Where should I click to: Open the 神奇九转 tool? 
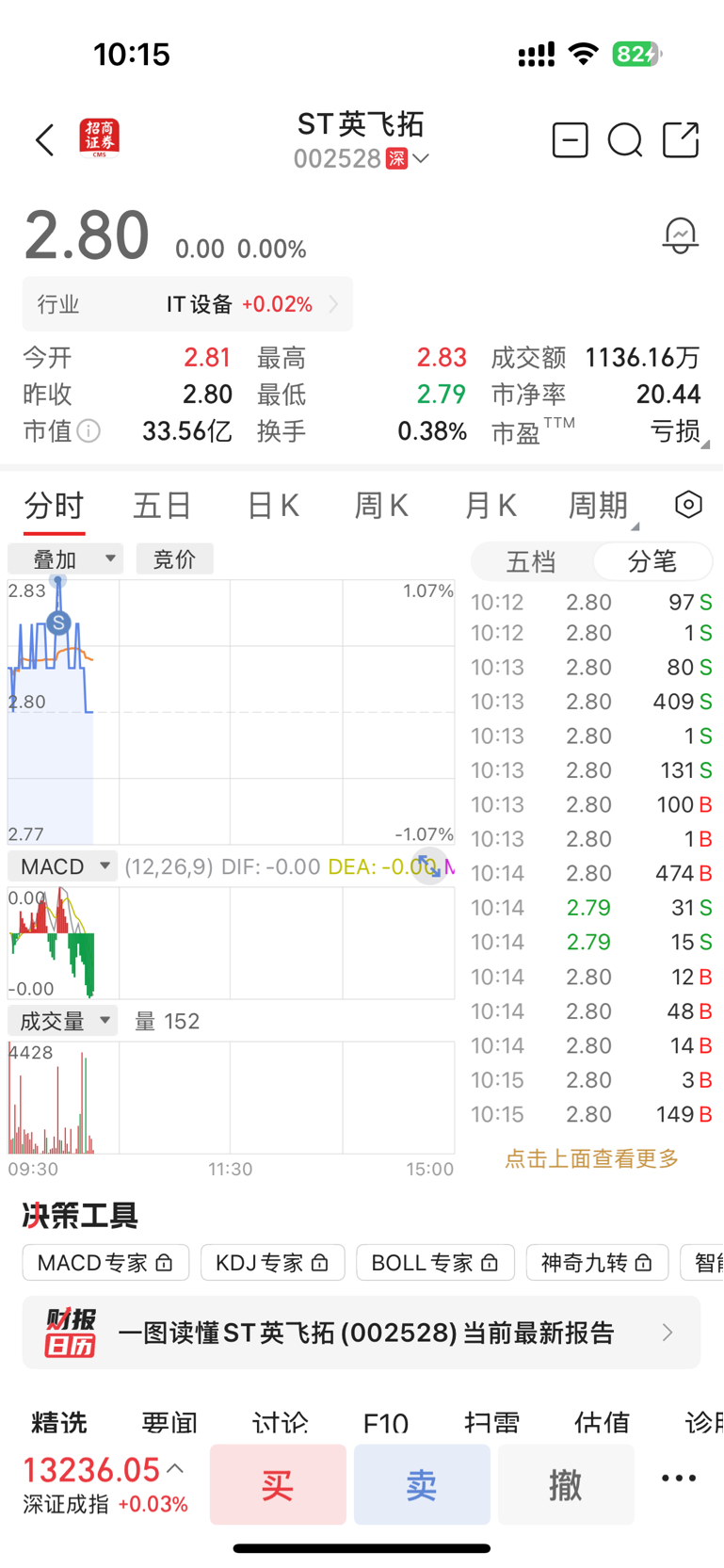point(597,1263)
